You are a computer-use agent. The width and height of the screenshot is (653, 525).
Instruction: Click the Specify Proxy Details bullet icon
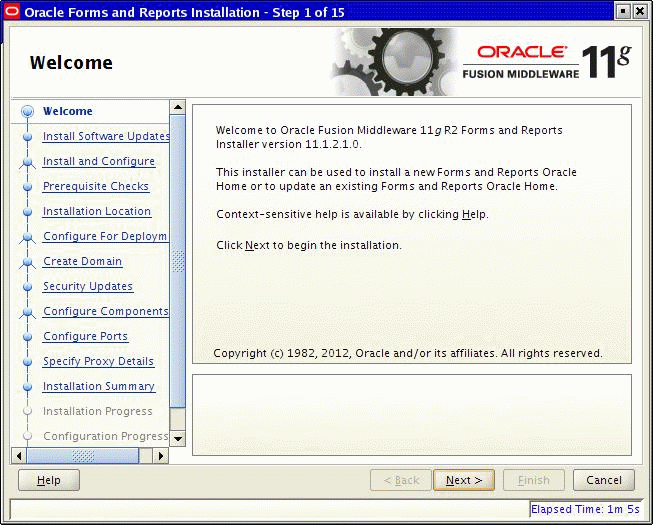(x=27, y=361)
